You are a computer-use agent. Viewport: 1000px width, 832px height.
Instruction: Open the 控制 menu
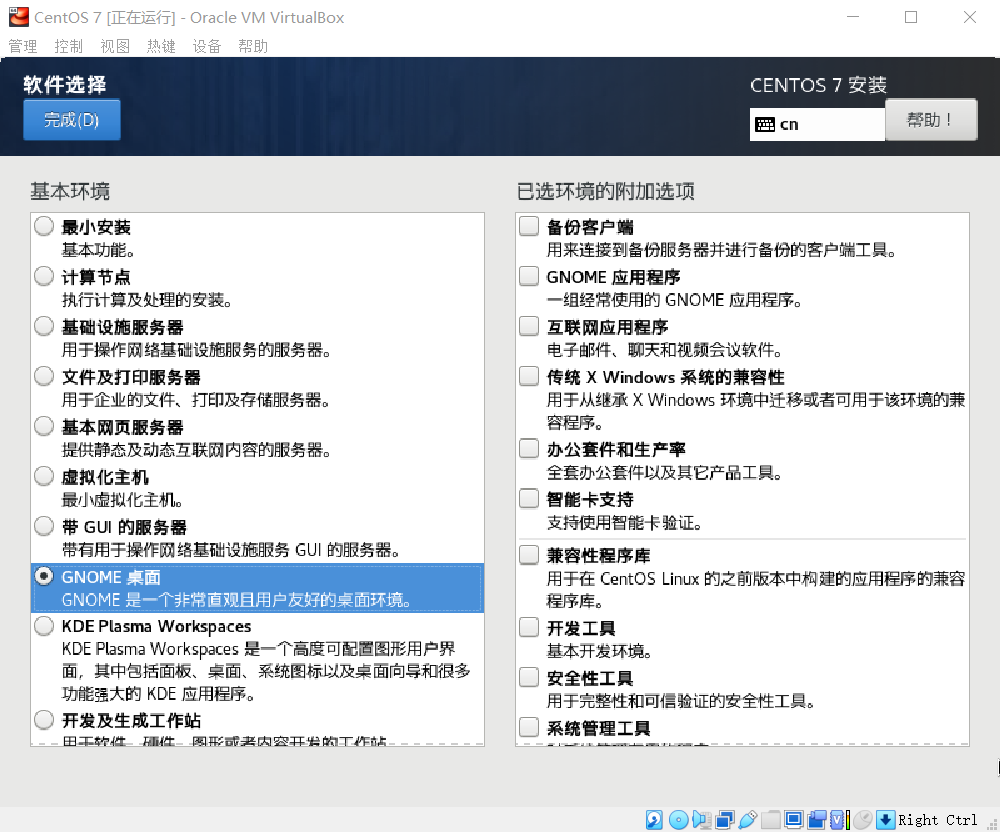[x=69, y=46]
